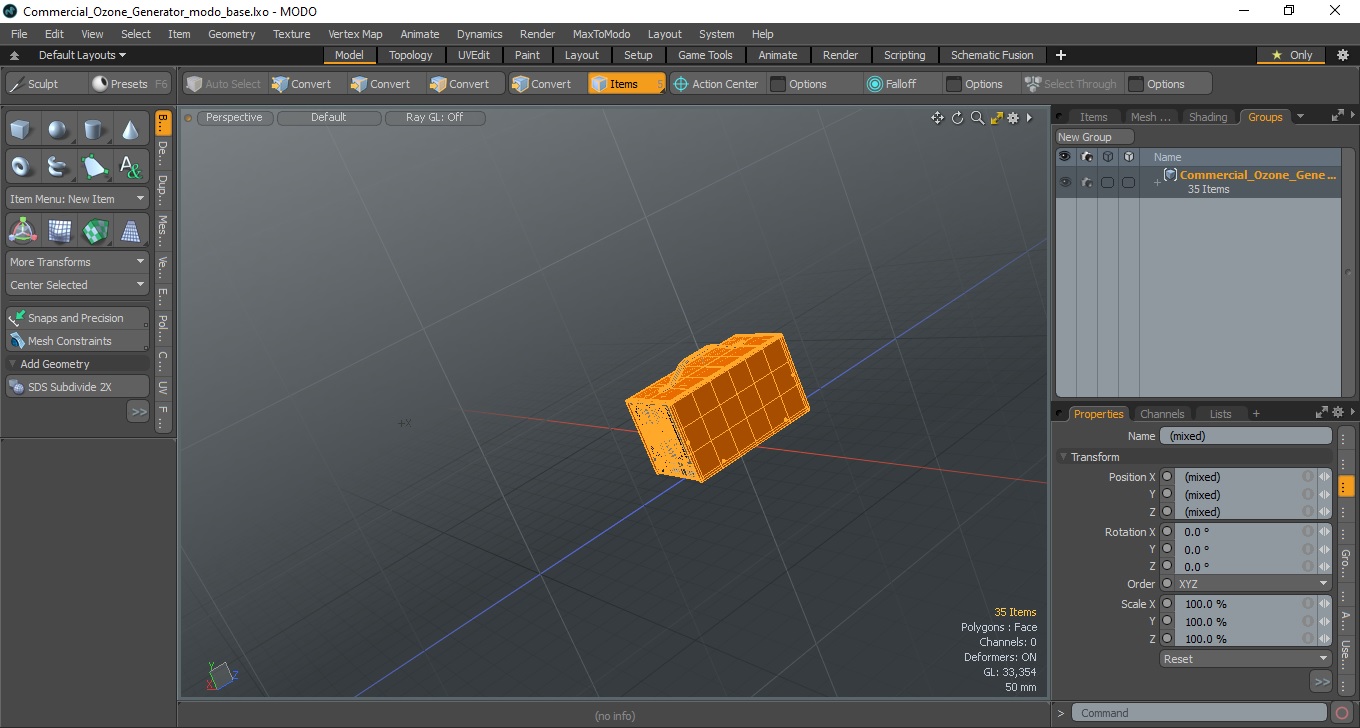The width and height of the screenshot is (1360, 728).
Task: Switch to the Channels tab
Action: pos(1162,414)
